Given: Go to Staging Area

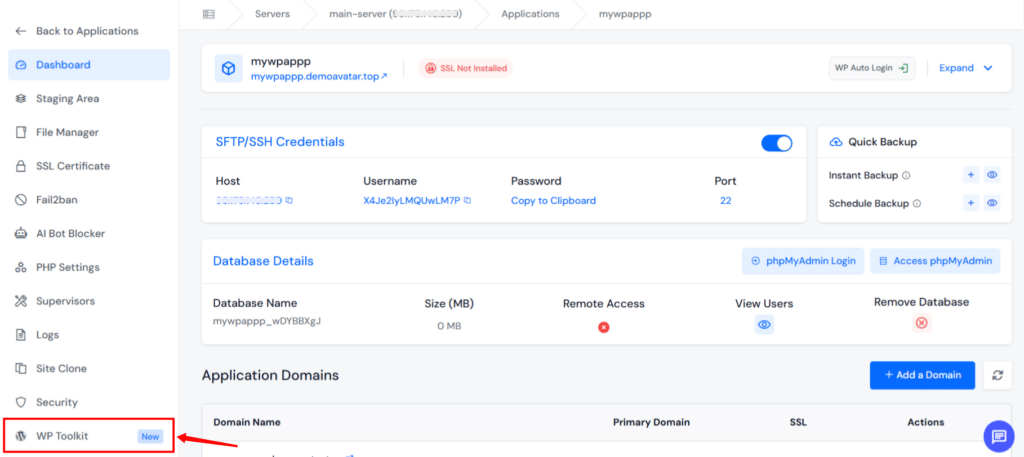Looking at the screenshot, I should 67,99.
